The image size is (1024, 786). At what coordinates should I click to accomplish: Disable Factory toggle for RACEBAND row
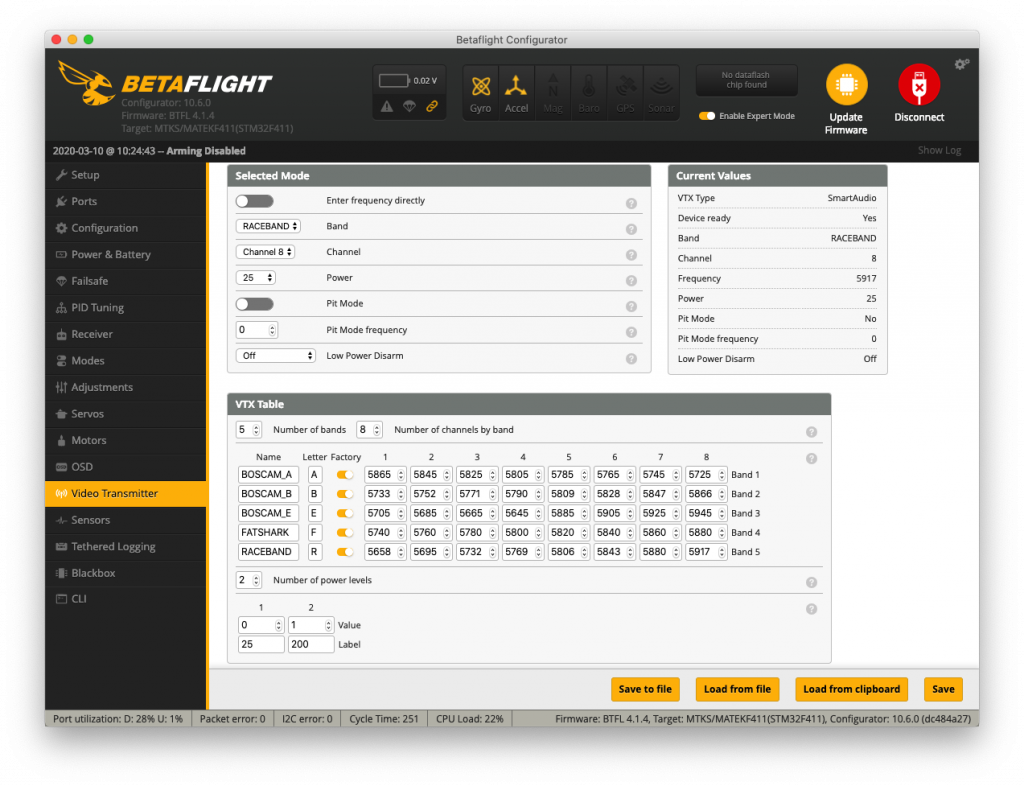tap(345, 551)
